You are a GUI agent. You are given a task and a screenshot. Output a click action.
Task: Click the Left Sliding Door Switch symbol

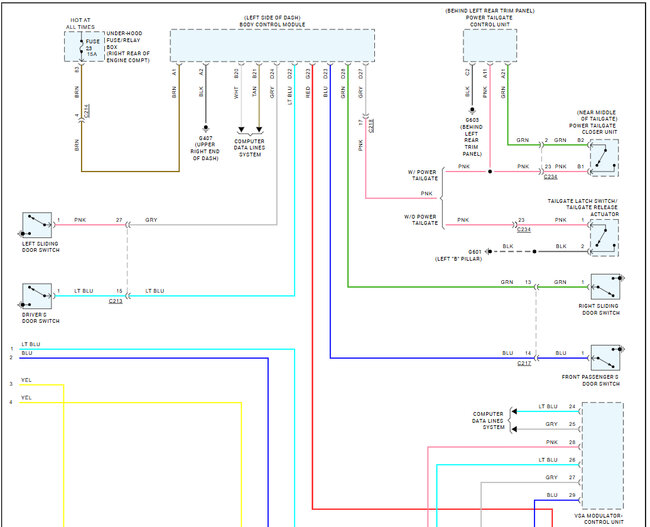pyautogui.click(x=37, y=225)
